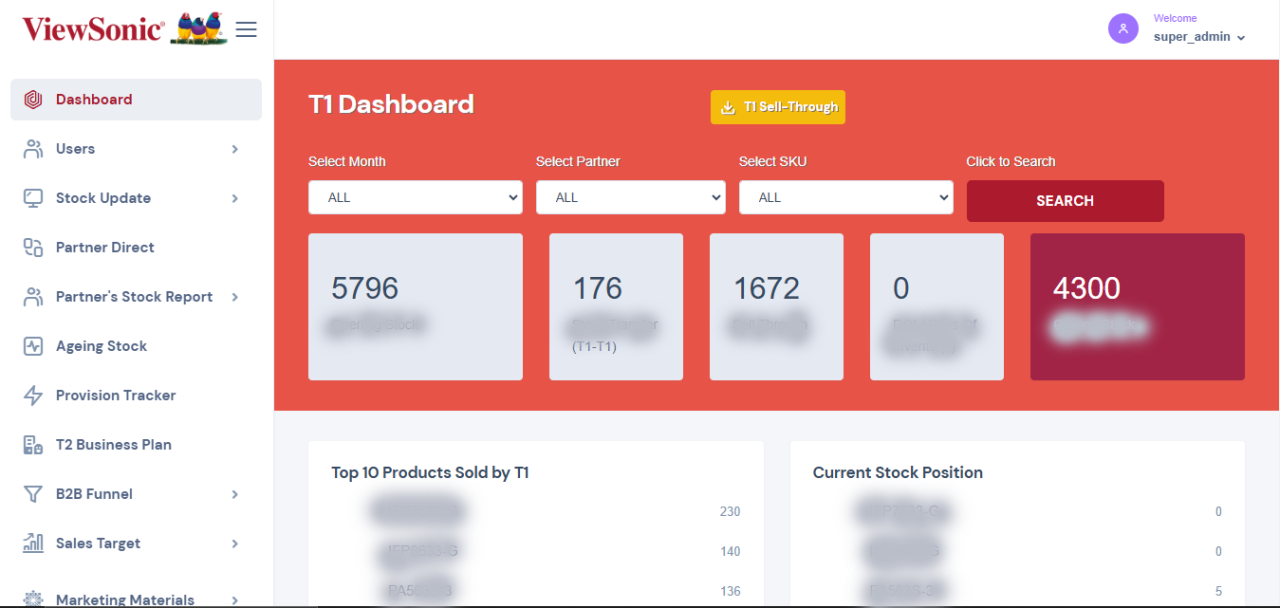
Task: Click the B2B Funnel filter icon
Action: pyautogui.click(x=33, y=494)
